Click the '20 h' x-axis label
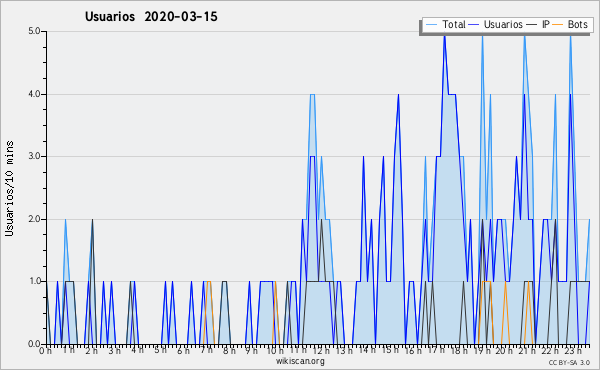The height and width of the screenshot is (370, 600). coord(505,351)
